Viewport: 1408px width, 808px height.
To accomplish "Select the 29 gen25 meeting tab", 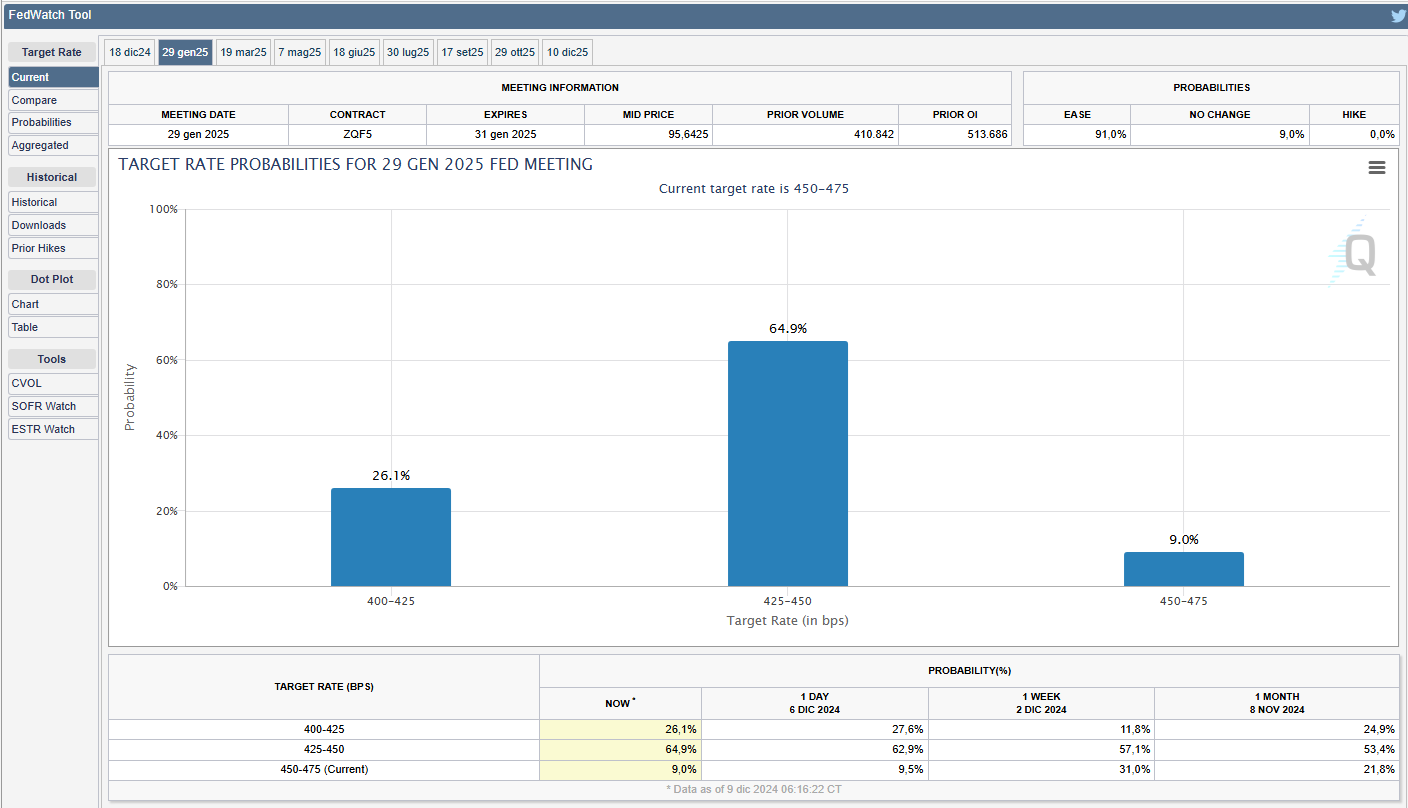I will click(x=185, y=52).
